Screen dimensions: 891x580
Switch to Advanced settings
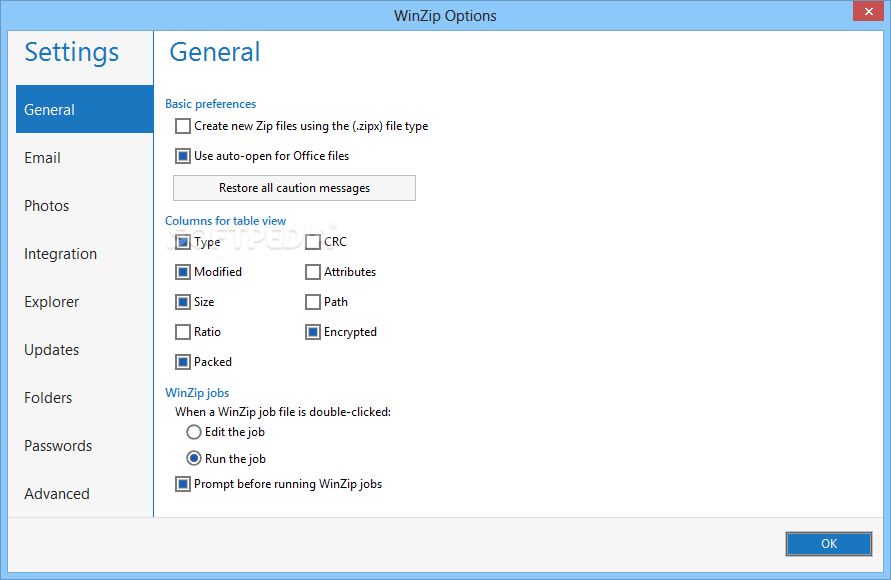pyautogui.click(x=85, y=494)
